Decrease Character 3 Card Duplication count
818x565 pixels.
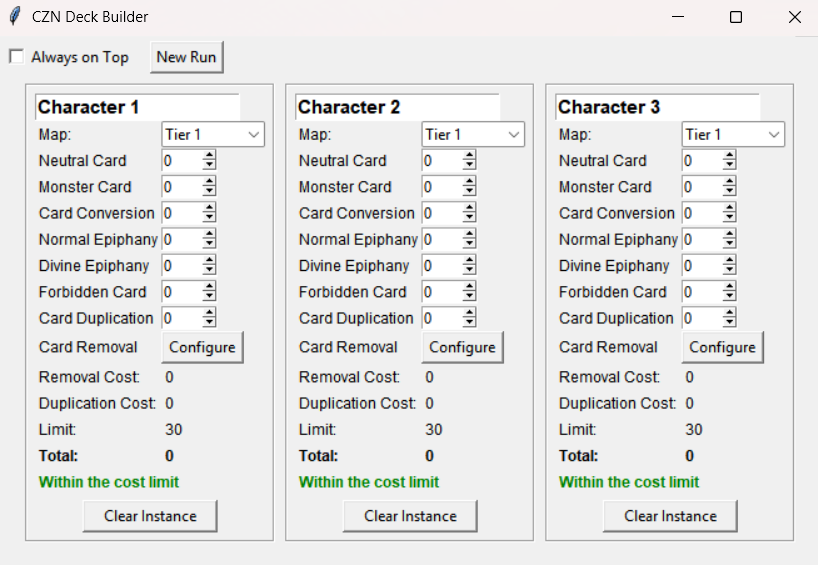tap(729, 323)
